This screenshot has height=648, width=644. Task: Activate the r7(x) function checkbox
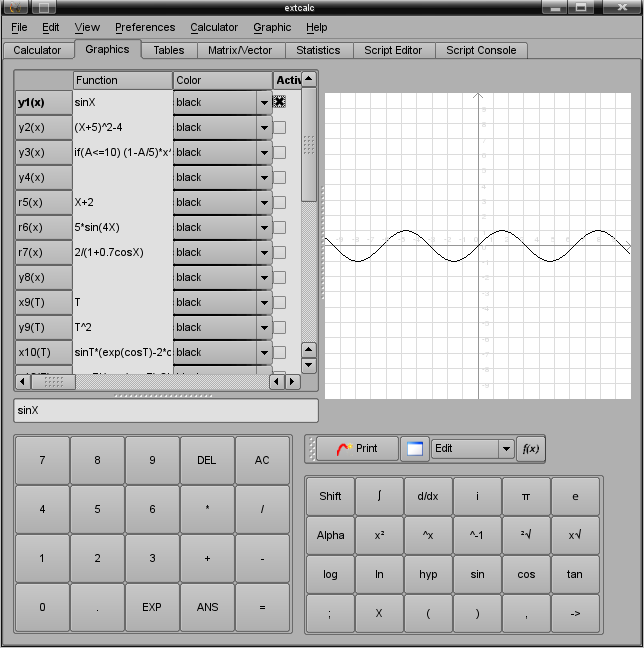click(279, 253)
